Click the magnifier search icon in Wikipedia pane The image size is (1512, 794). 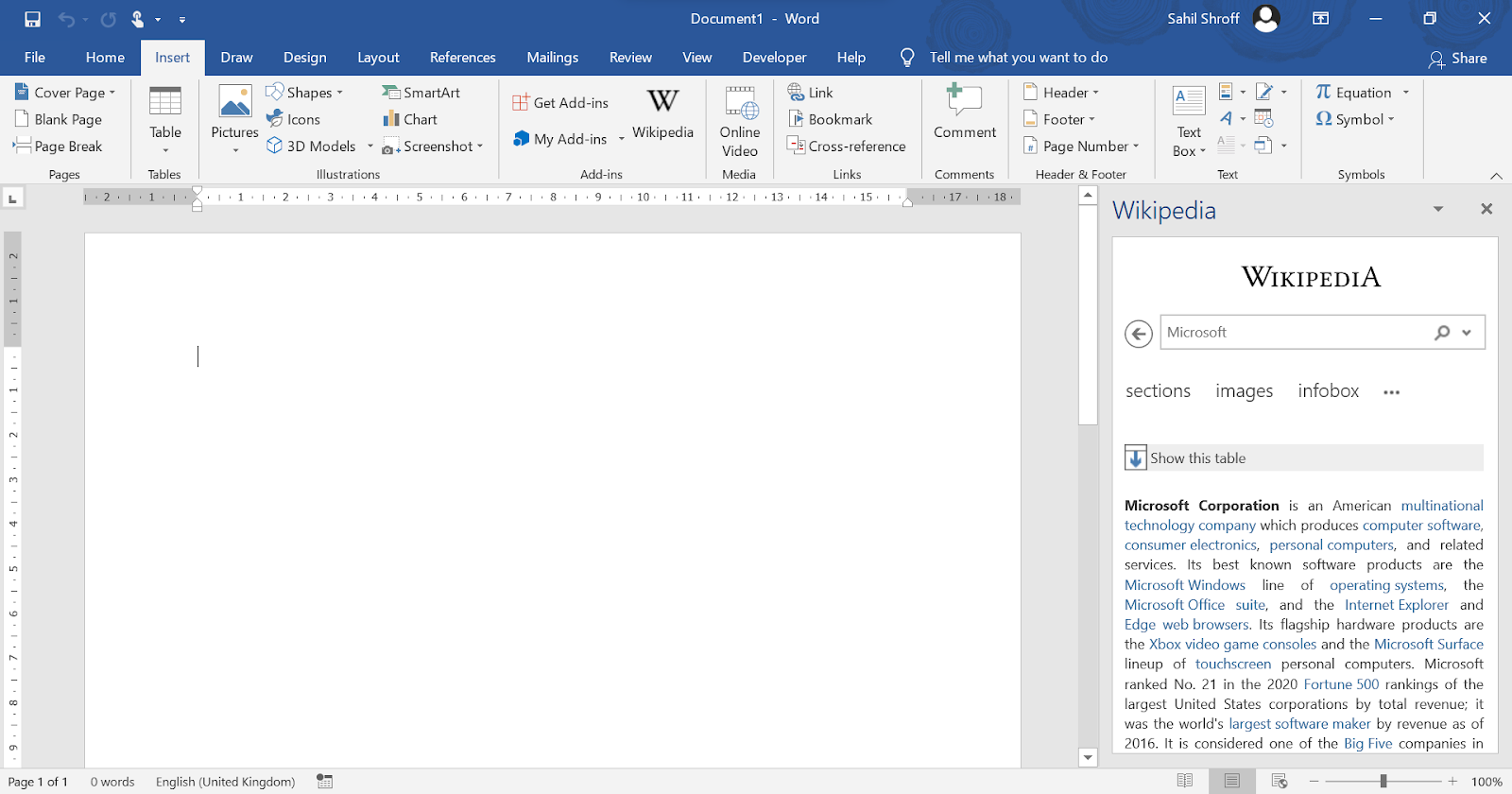point(1442,333)
